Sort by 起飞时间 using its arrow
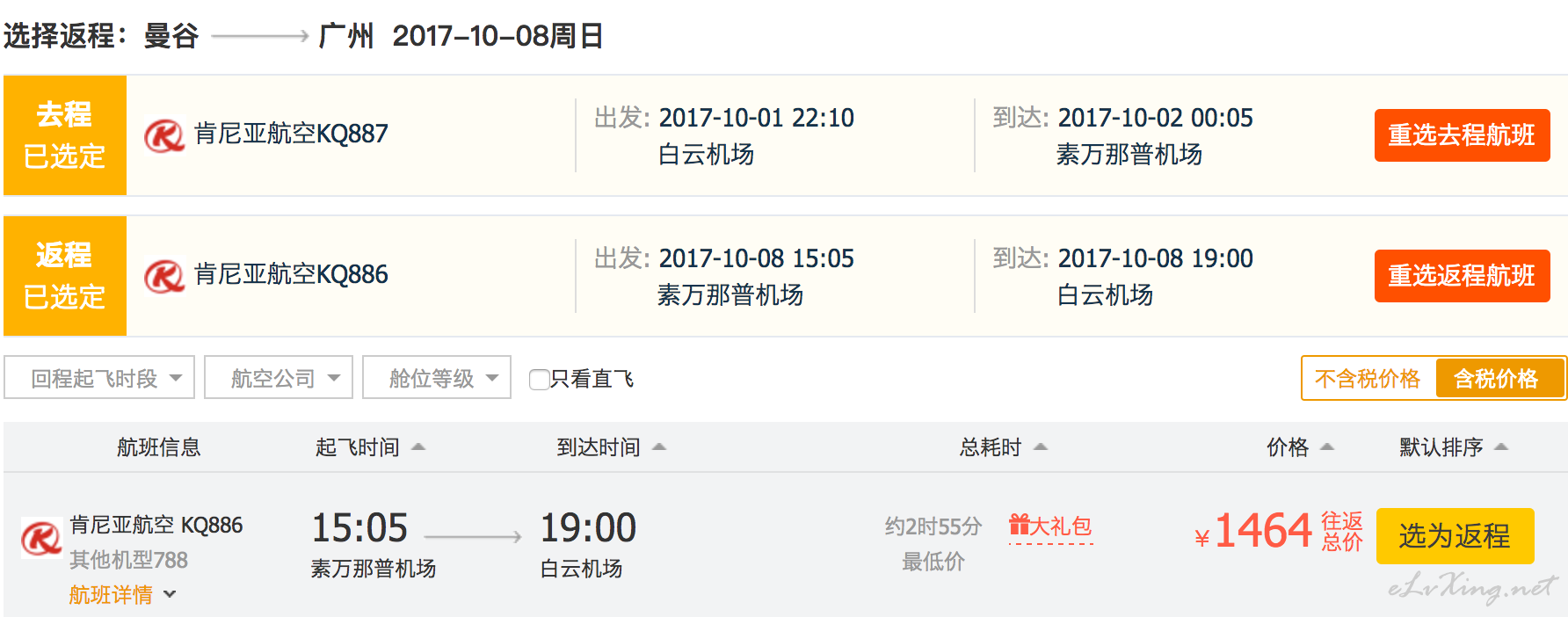The height and width of the screenshot is (617, 1568). point(418,447)
